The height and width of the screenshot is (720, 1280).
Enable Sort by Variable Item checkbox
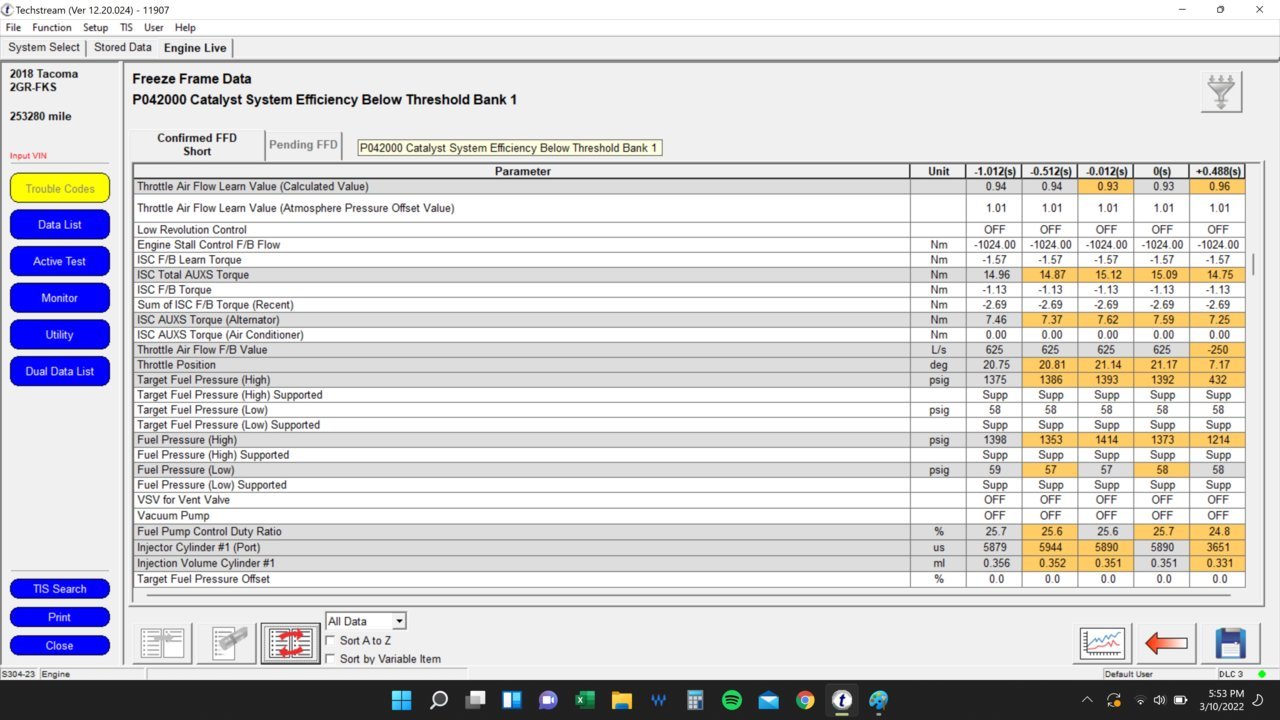coord(332,658)
